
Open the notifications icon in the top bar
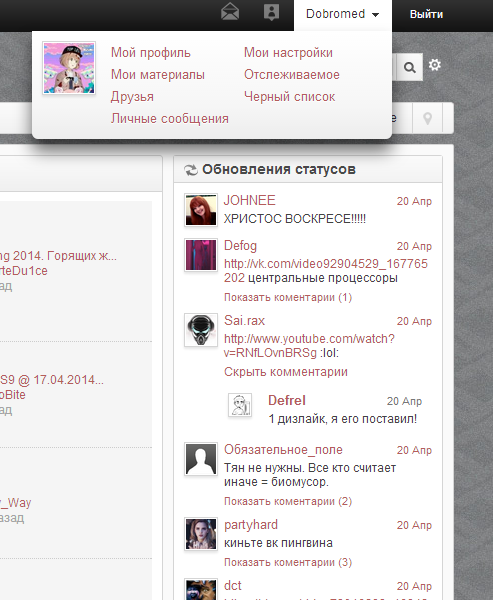(271, 12)
